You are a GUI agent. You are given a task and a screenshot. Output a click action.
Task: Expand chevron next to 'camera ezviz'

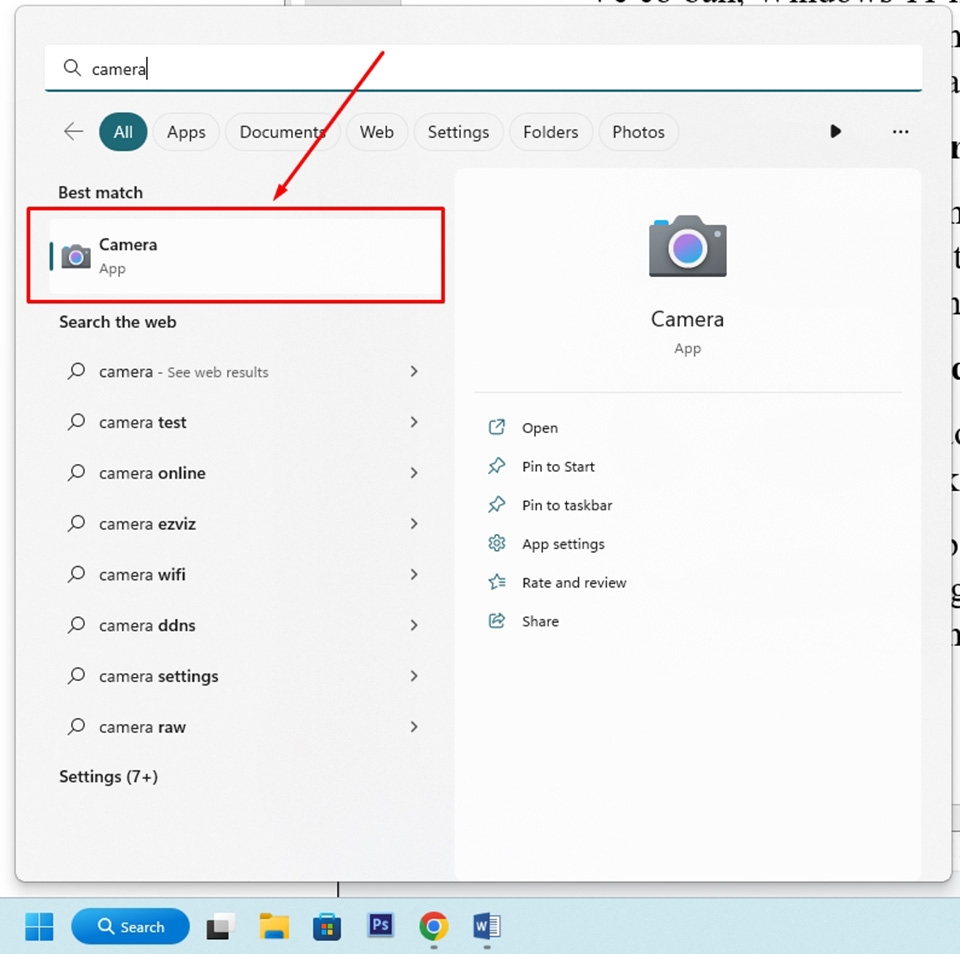click(x=414, y=524)
